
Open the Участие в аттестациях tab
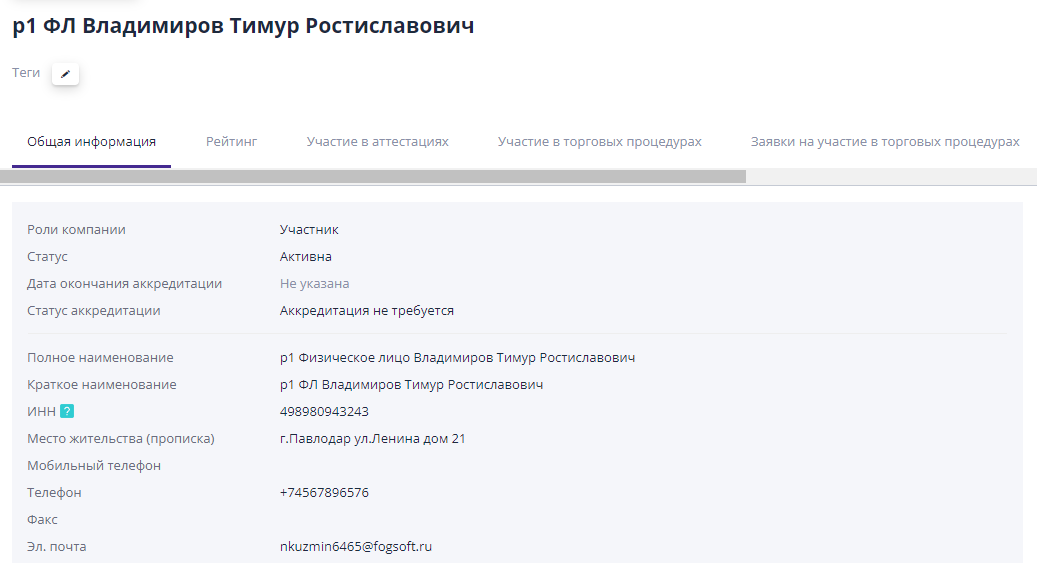click(377, 141)
